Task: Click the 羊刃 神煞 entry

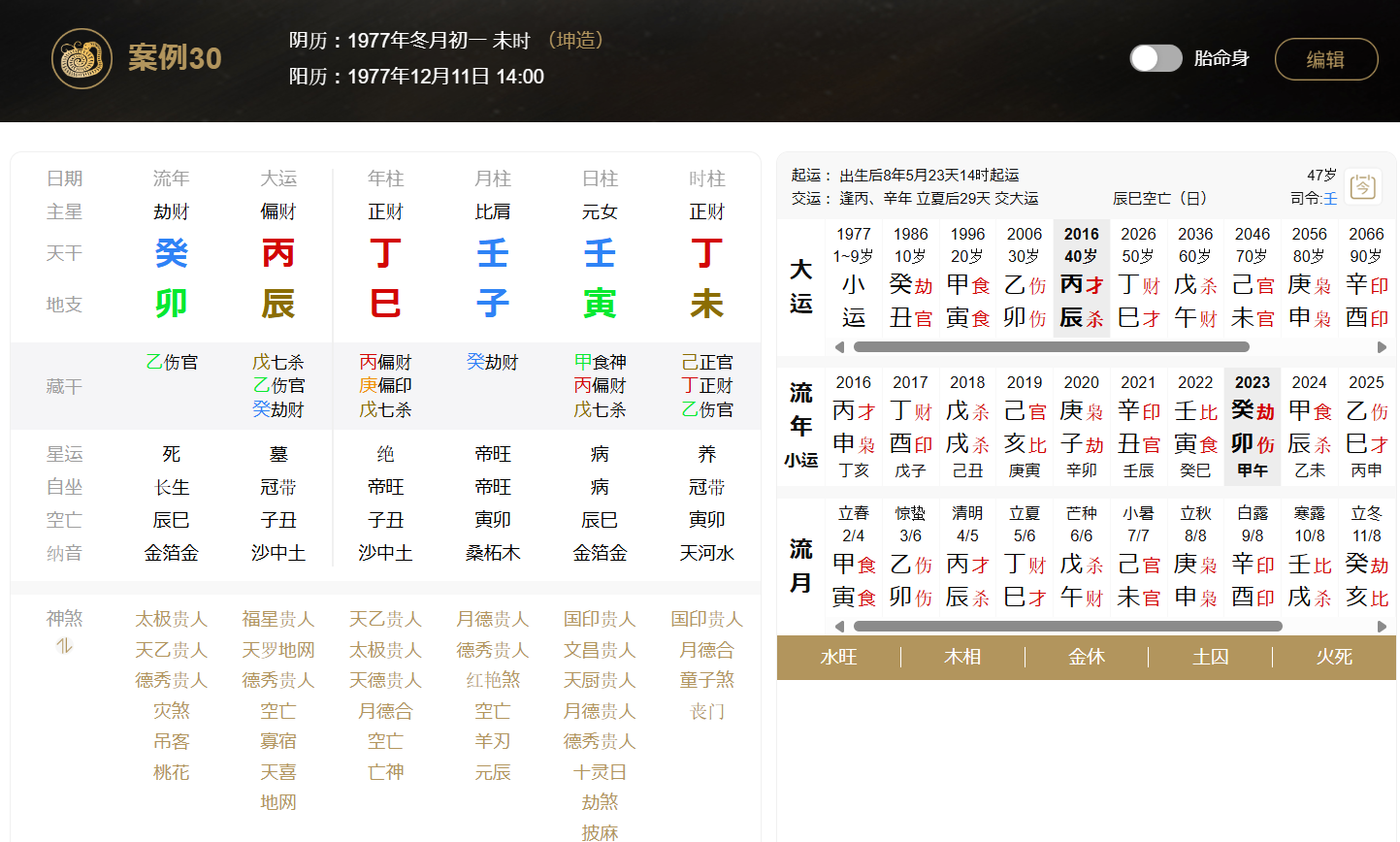Action: coord(493,741)
